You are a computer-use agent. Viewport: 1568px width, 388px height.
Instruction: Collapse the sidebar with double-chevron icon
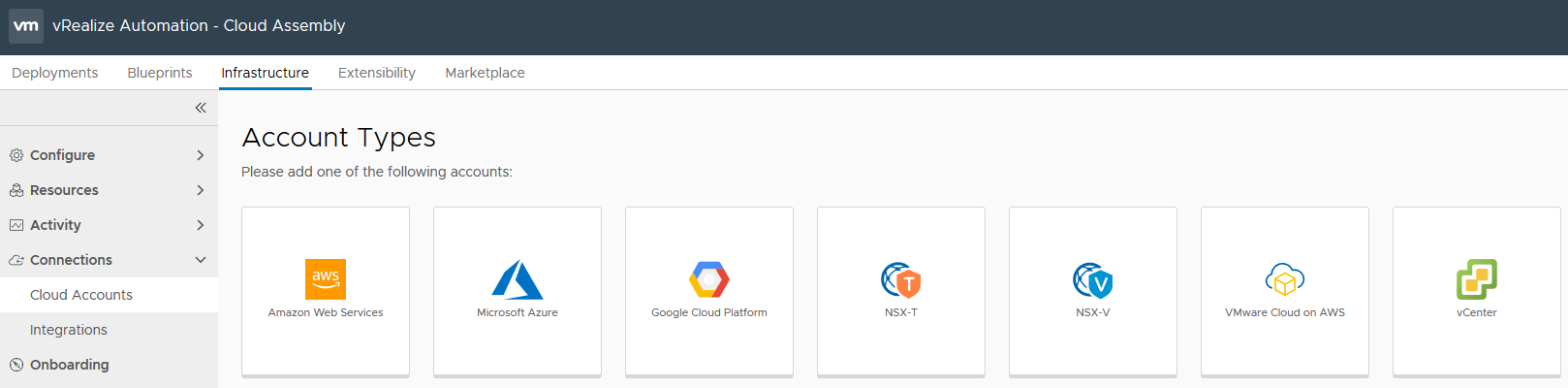(201, 108)
